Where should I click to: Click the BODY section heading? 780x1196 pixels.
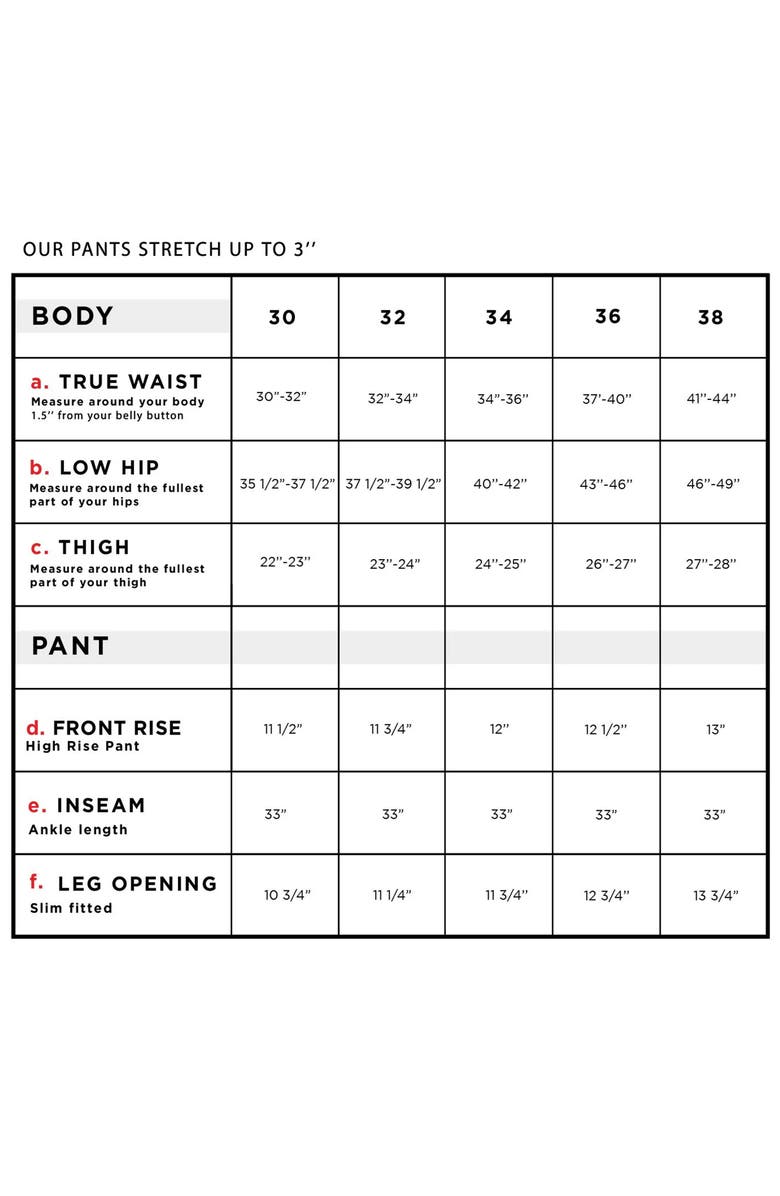click(x=73, y=316)
